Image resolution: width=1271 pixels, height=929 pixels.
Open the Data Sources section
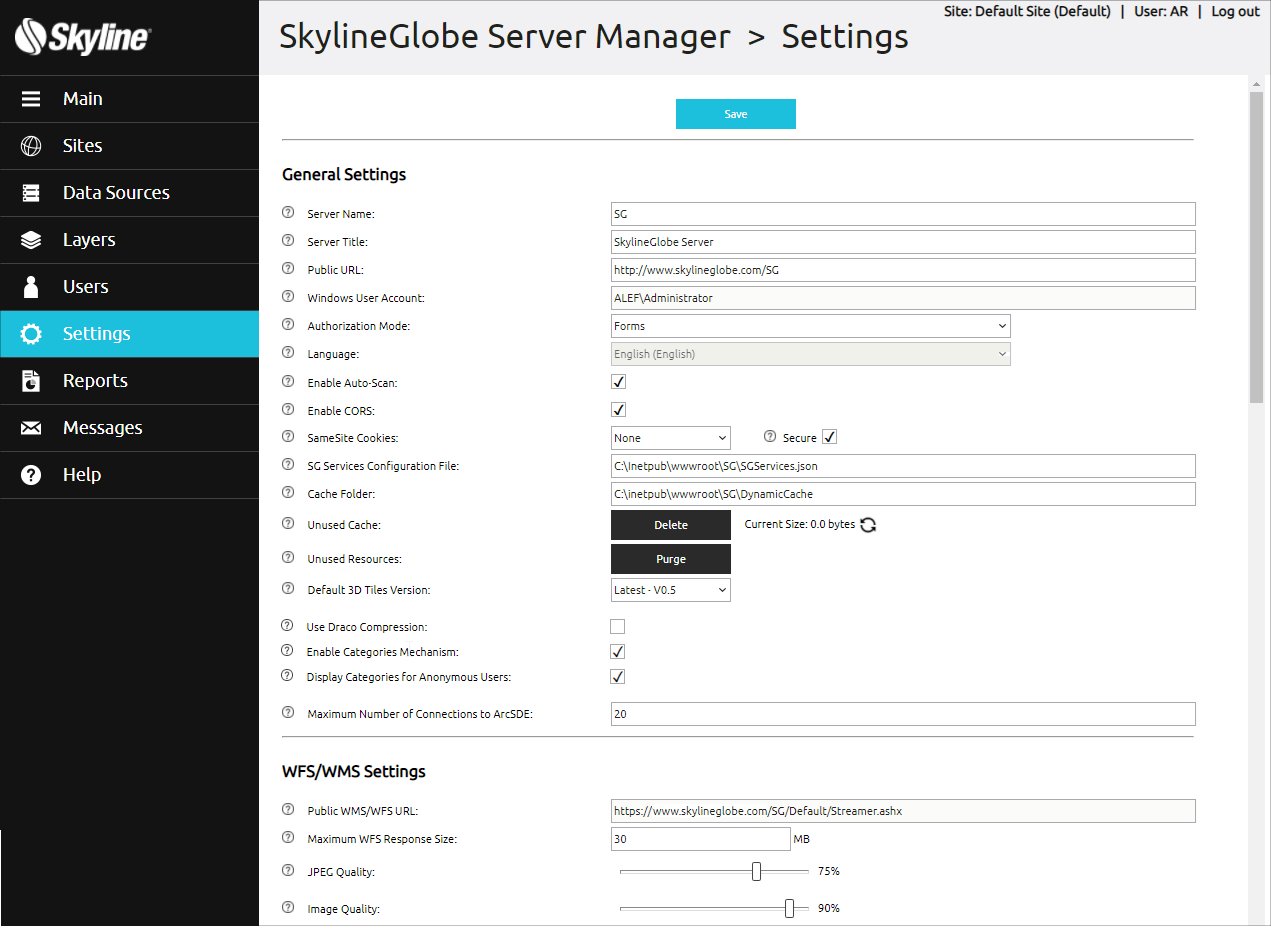pos(129,193)
